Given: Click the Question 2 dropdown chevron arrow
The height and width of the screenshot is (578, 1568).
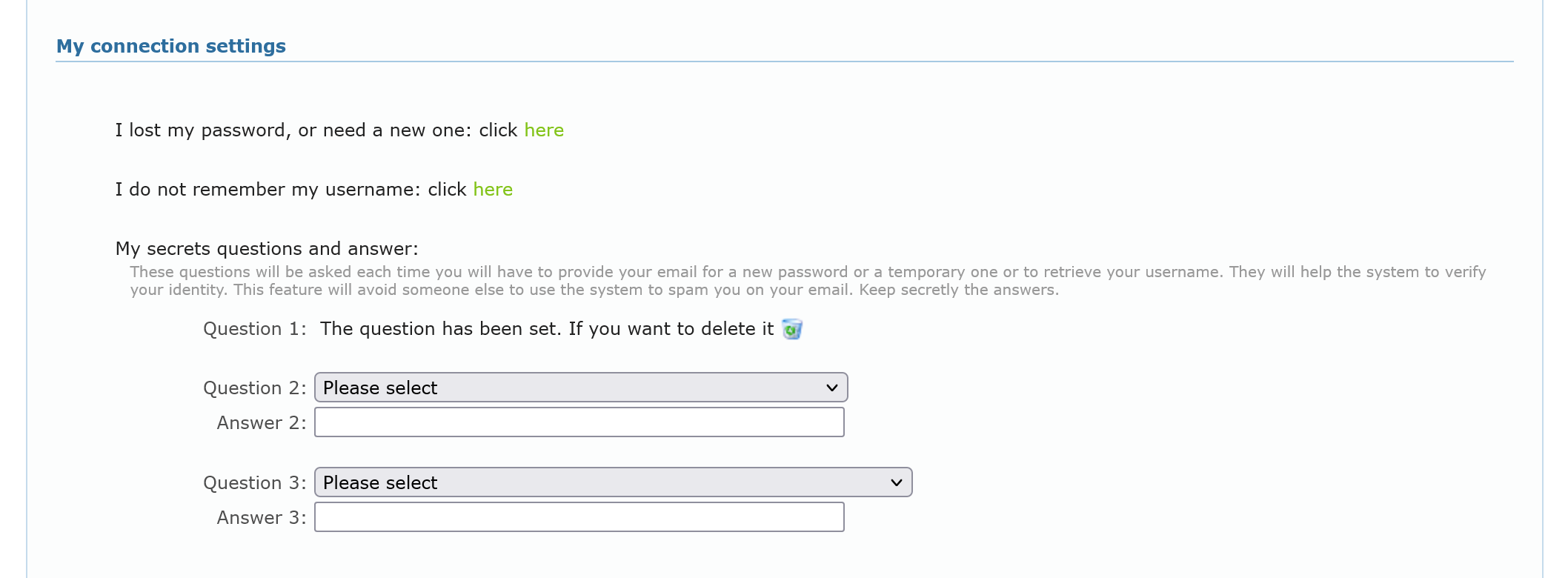Looking at the screenshot, I should [831, 388].
